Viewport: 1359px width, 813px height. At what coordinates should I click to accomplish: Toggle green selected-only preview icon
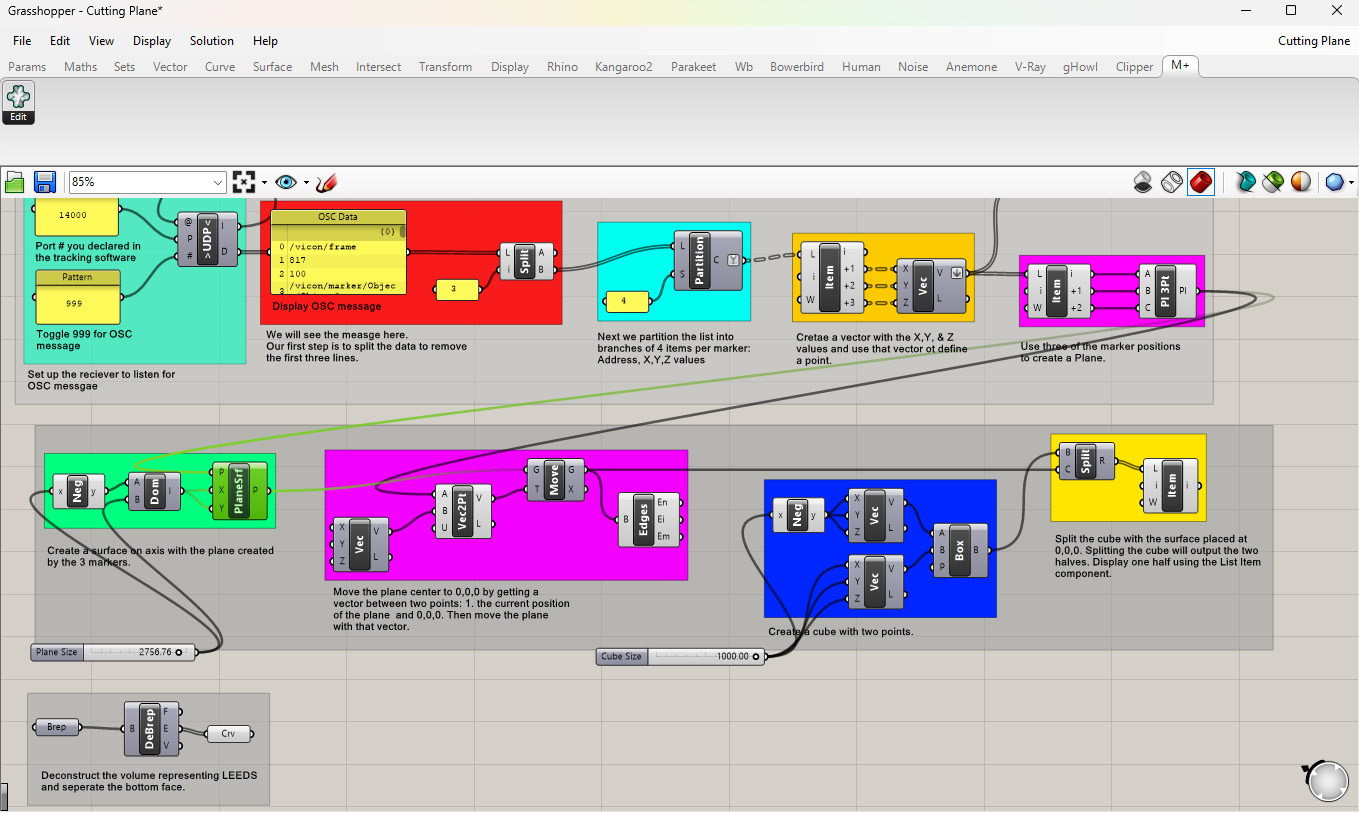(x=1272, y=182)
